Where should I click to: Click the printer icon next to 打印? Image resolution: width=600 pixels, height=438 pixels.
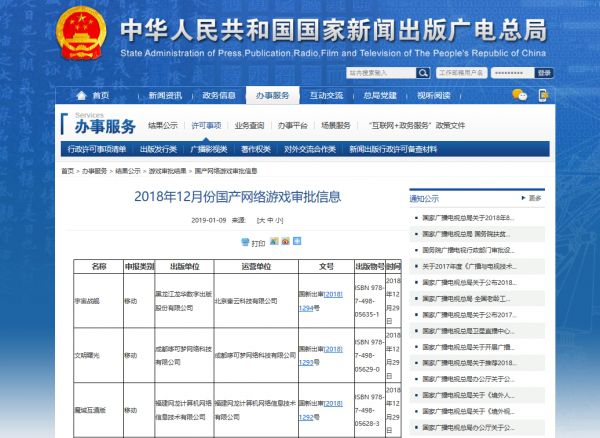click(245, 242)
